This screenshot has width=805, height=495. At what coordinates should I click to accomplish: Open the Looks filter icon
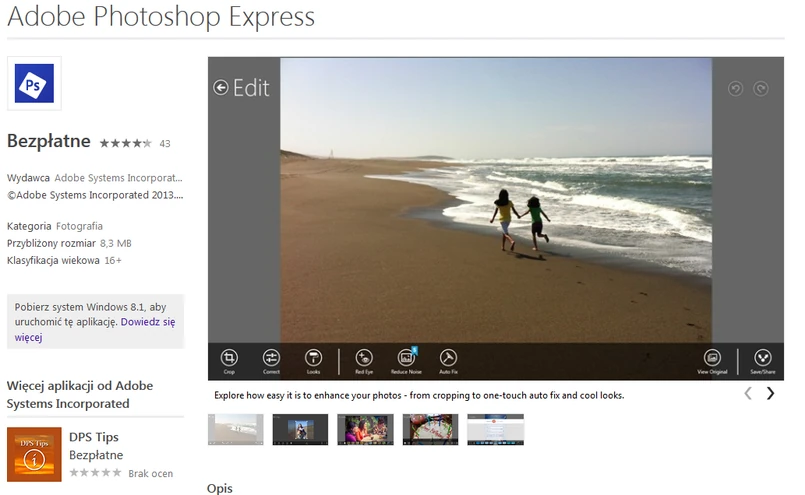(313, 357)
